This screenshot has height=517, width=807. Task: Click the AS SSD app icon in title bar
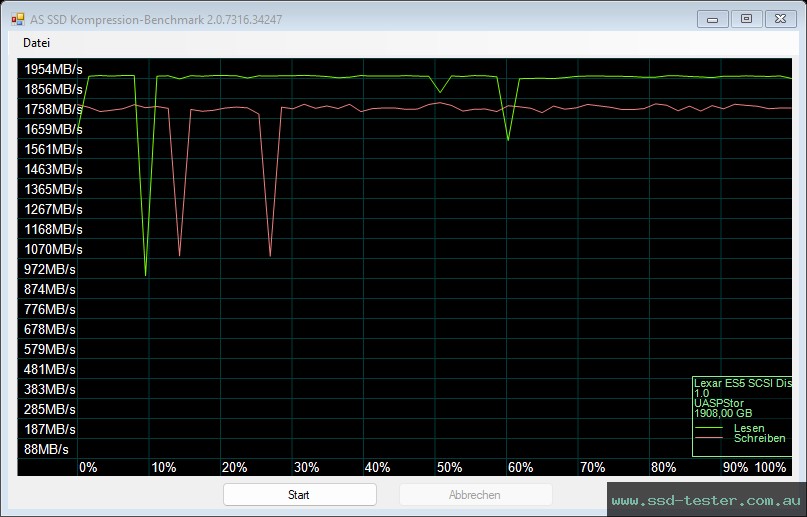(x=17, y=20)
